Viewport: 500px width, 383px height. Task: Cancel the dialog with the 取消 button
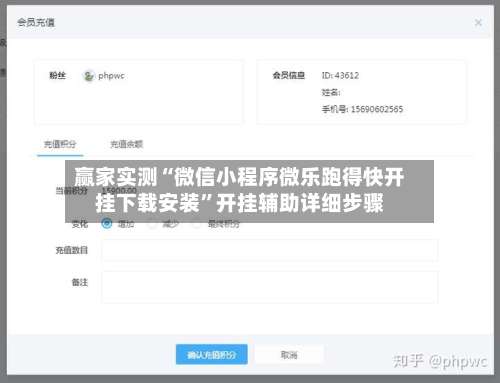tap(289, 354)
